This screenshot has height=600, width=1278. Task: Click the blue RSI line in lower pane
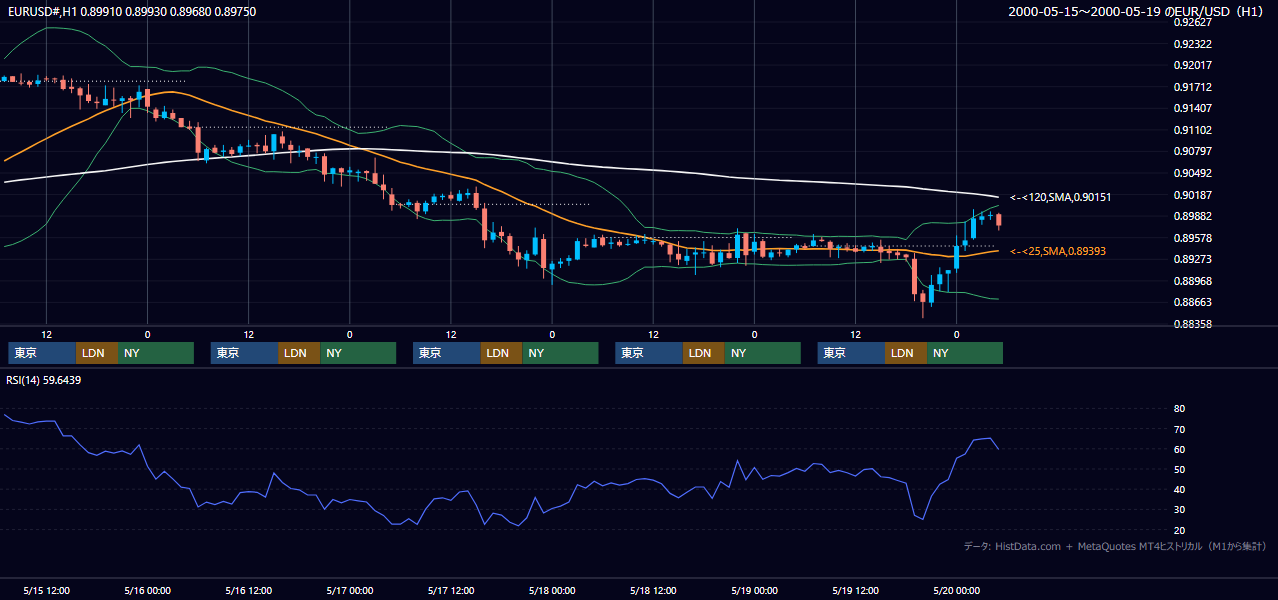(x=500, y=516)
